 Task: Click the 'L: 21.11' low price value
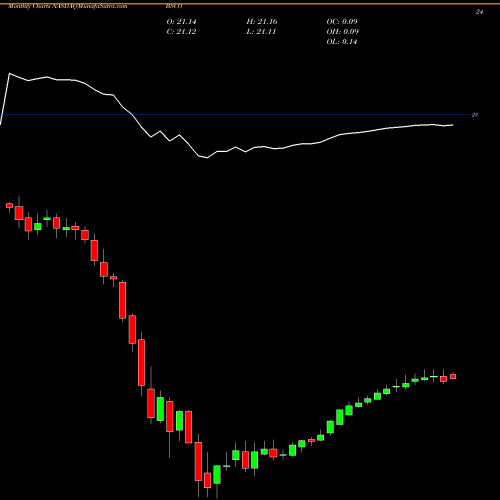[261, 32]
